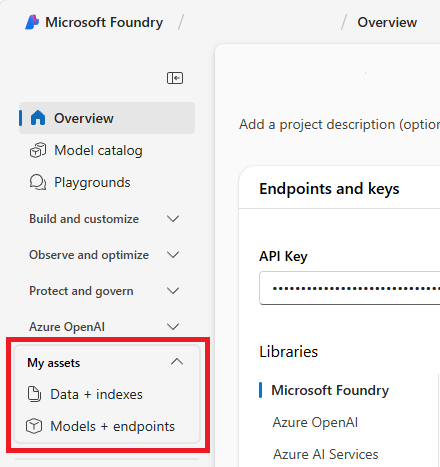Click the home icon next to Overview

point(38,118)
